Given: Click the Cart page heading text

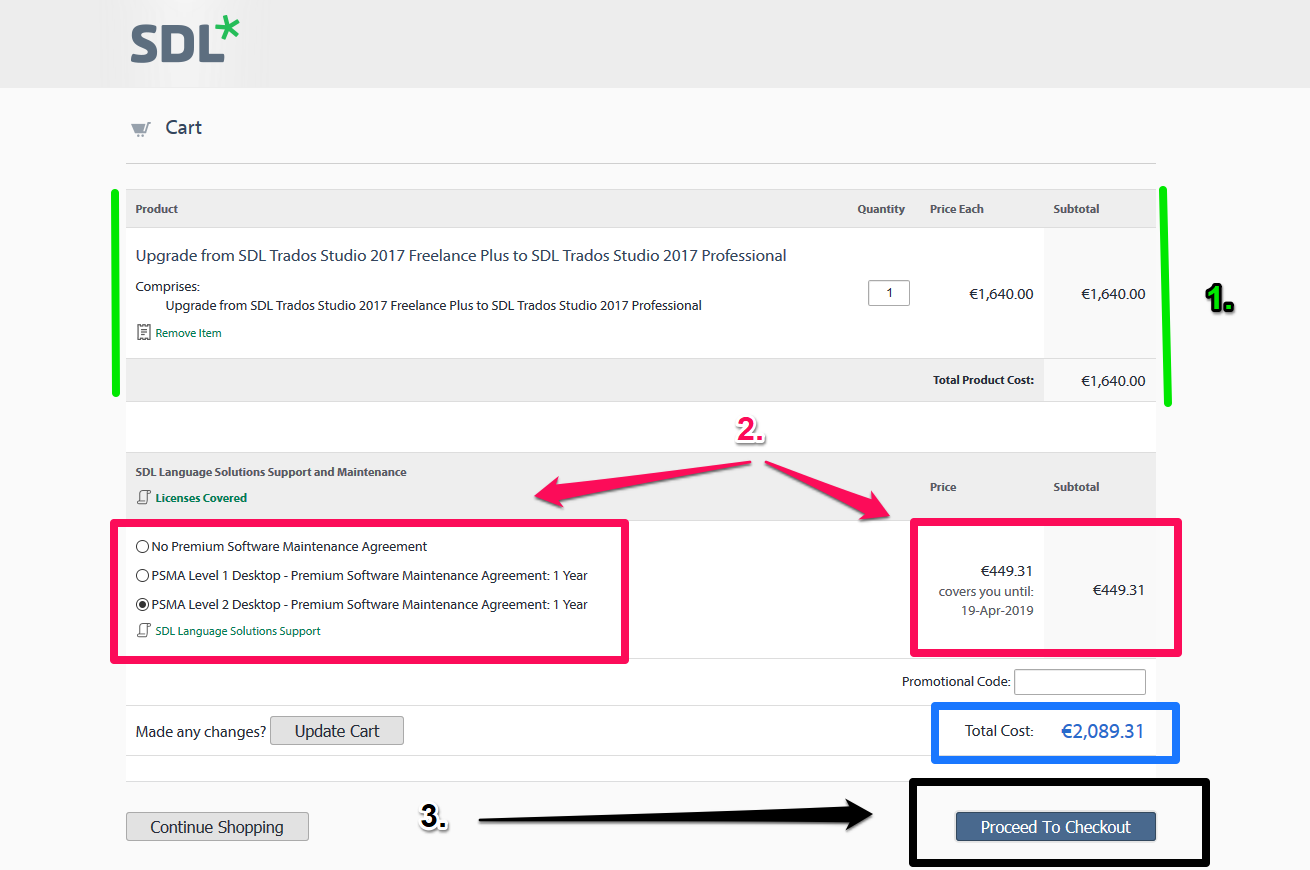Looking at the screenshot, I should (184, 128).
